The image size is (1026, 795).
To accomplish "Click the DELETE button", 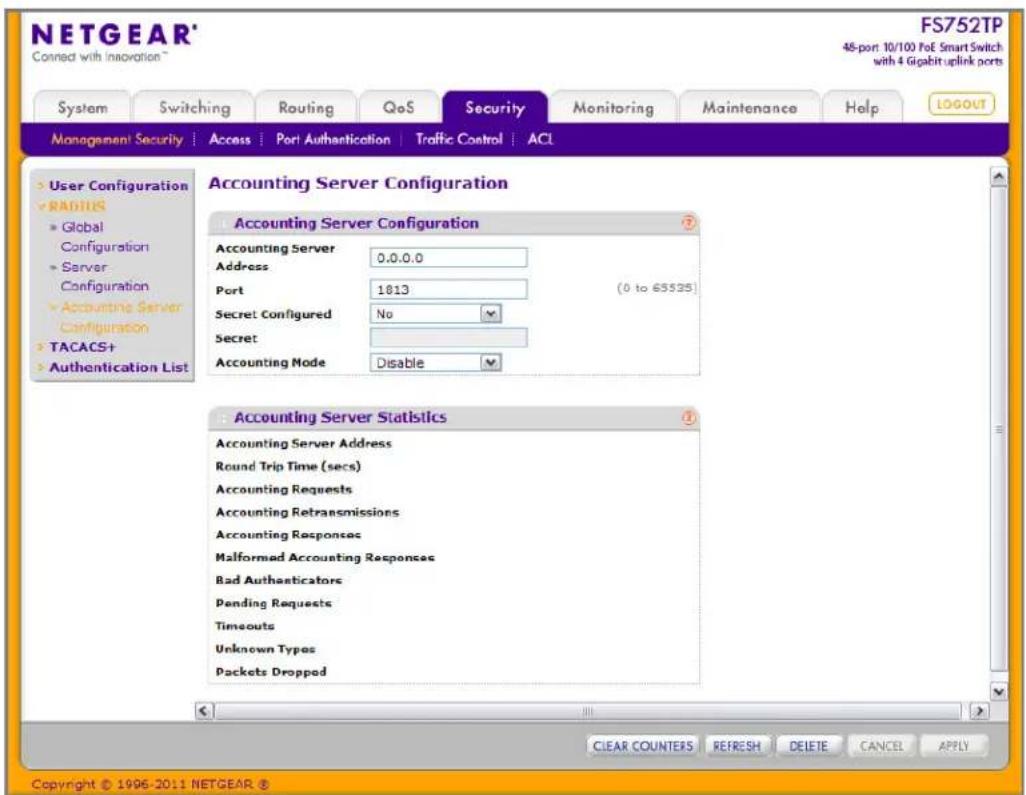I will point(808,746).
